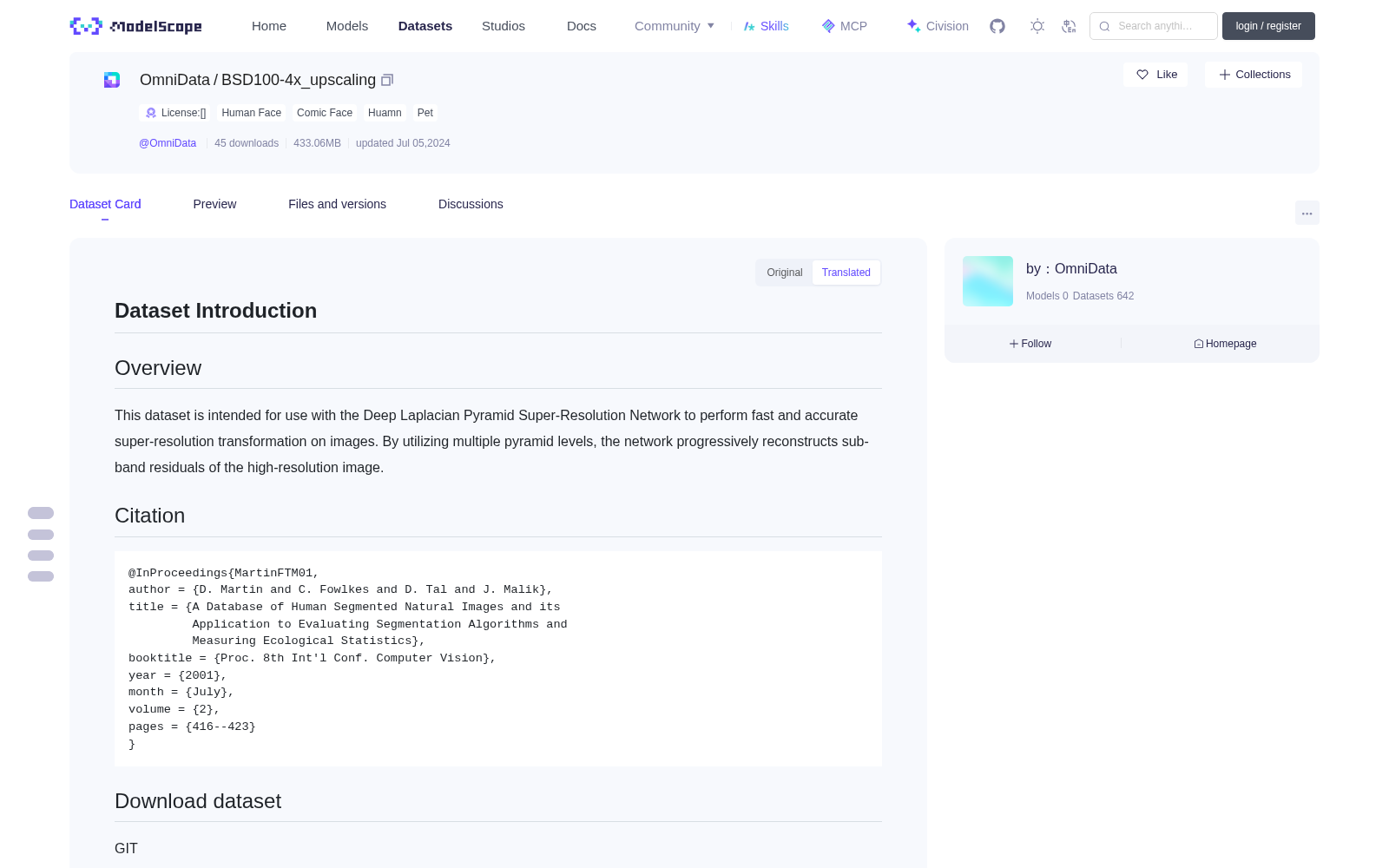Viewport: 1389px width, 868px height.
Task: Jump to second outline section marker
Action: 41,535
